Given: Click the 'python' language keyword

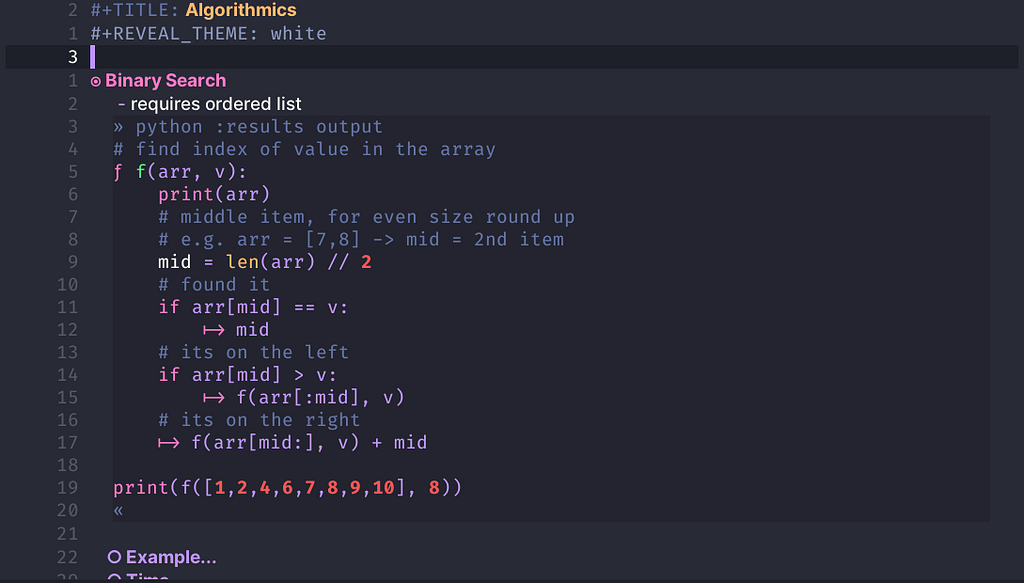Looking at the screenshot, I should point(169,127).
